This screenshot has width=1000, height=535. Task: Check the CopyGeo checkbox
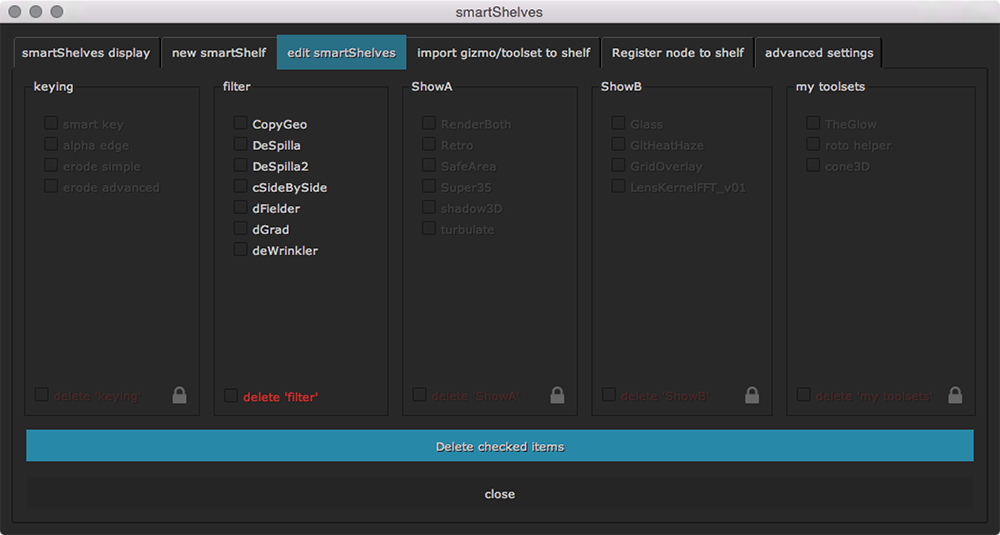[241, 124]
